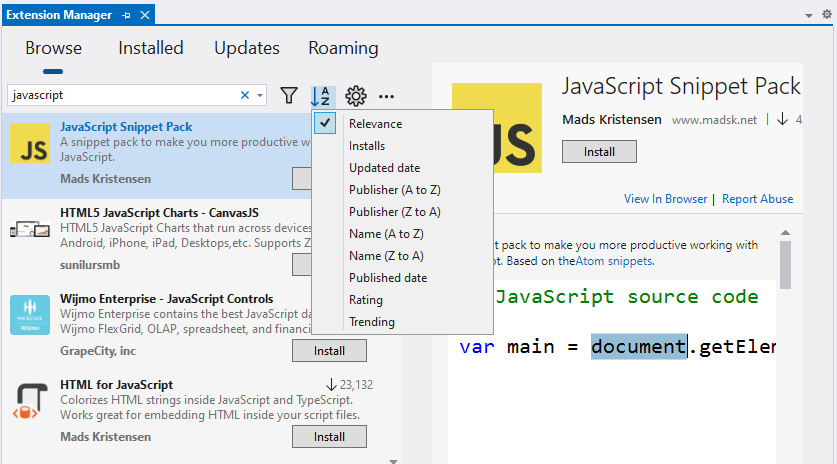Close the Extension Manager tab
This screenshot has width=837, height=464.
pyautogui.click(x=145, y=15)
